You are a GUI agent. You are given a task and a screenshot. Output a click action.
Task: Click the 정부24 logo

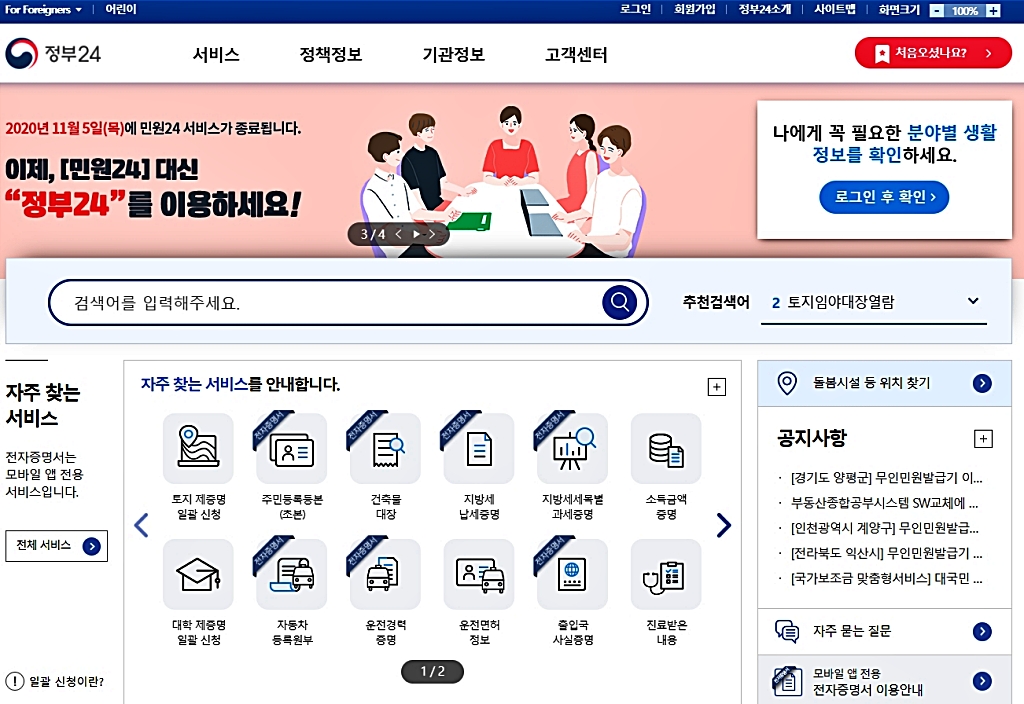[53, 54]
